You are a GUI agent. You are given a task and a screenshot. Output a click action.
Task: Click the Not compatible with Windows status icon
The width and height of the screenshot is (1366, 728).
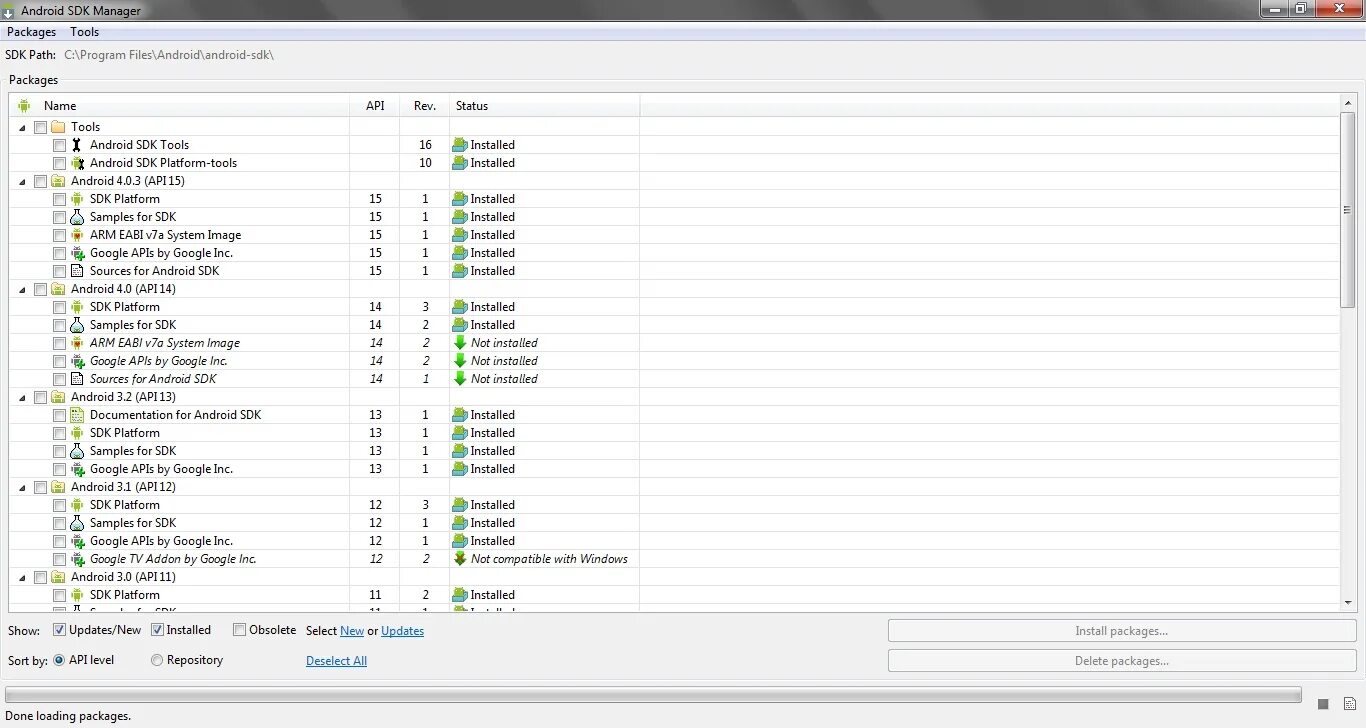pyautogui.click(x=460, y=559)
